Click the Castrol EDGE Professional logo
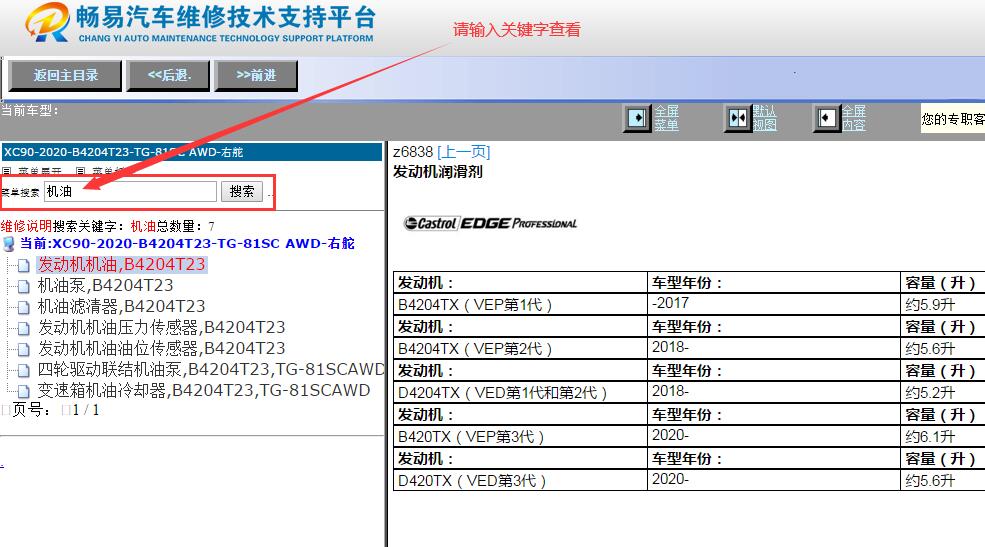This screenshot has height=547, width=985. (x=490, y=223)
